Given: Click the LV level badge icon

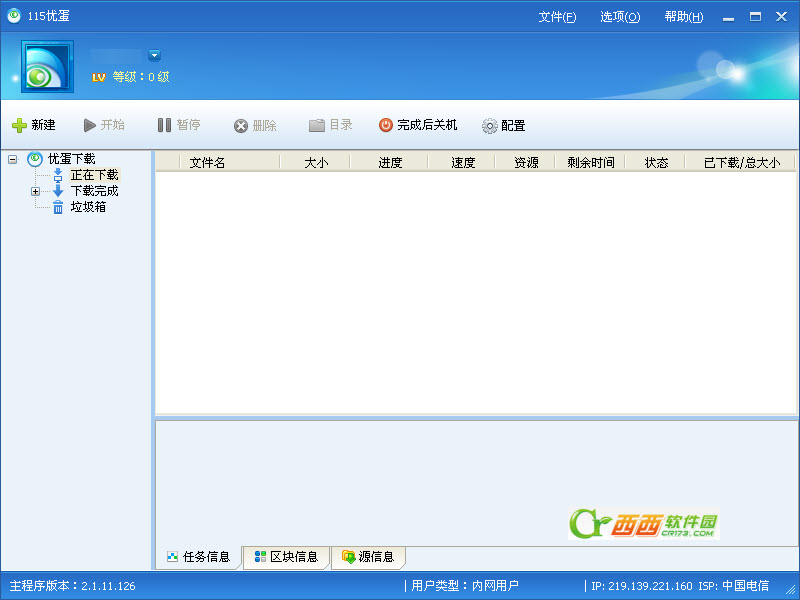Looking at the screenshot, I should pos(98,77).
